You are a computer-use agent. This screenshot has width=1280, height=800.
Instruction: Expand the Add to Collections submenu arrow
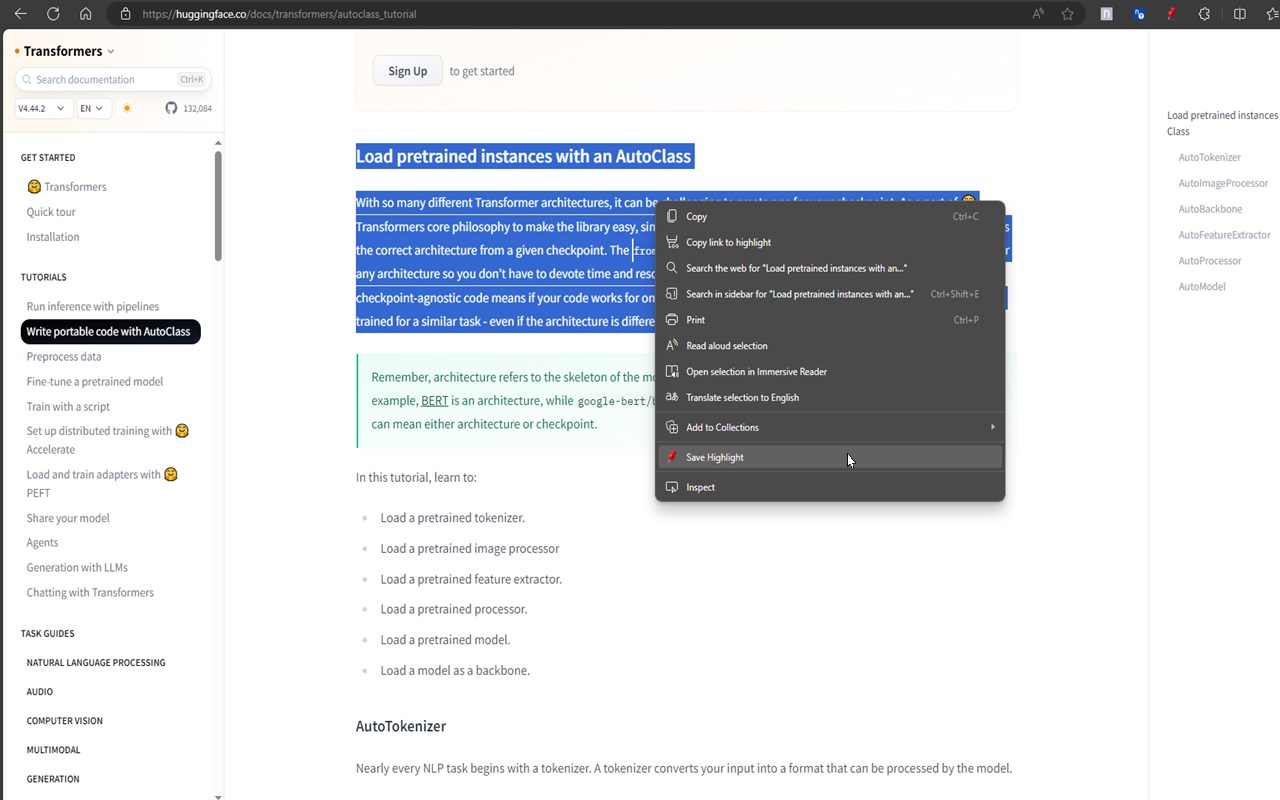pos(992,427)
